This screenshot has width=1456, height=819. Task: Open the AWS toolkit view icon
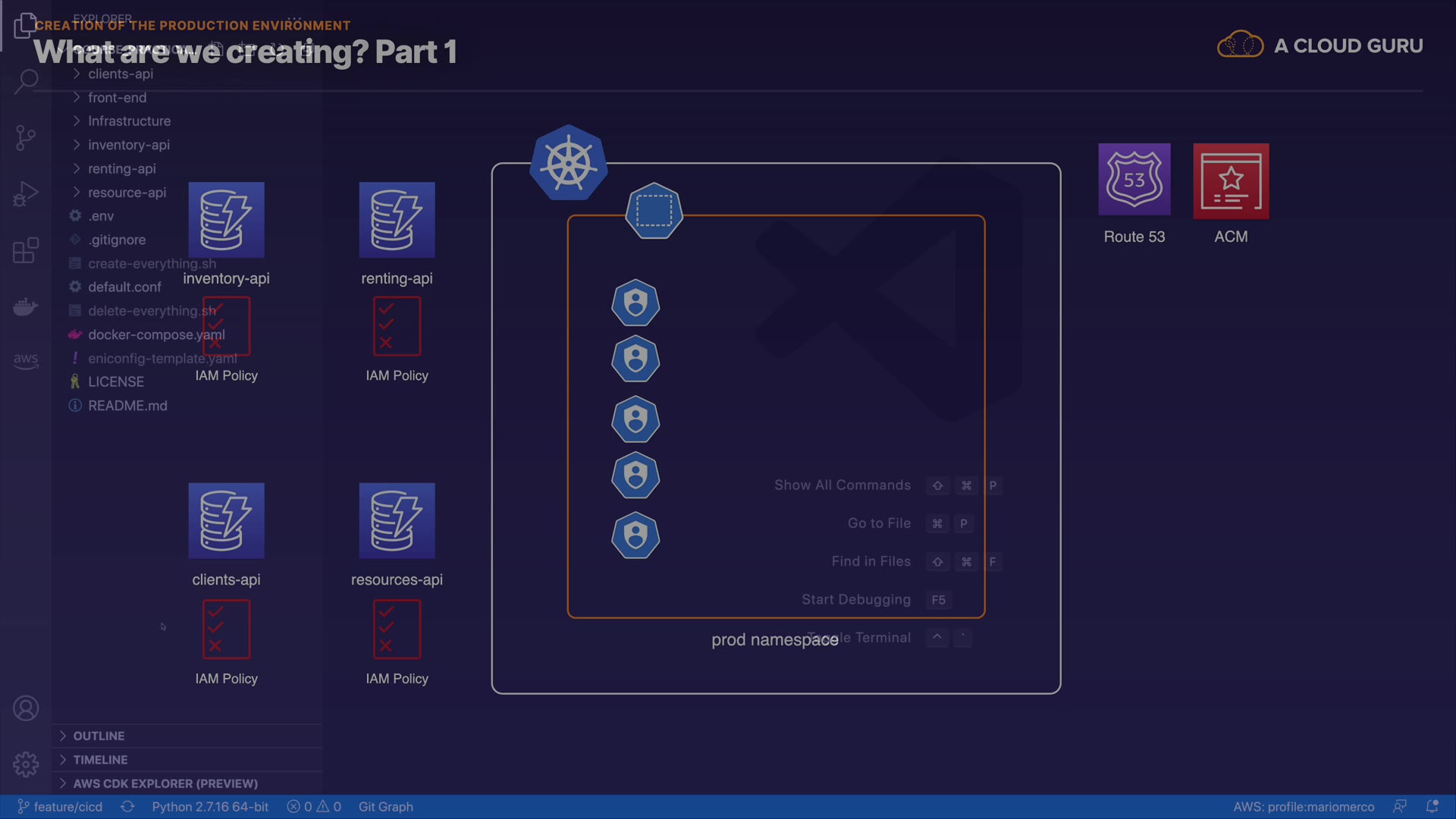pos(26,360)
